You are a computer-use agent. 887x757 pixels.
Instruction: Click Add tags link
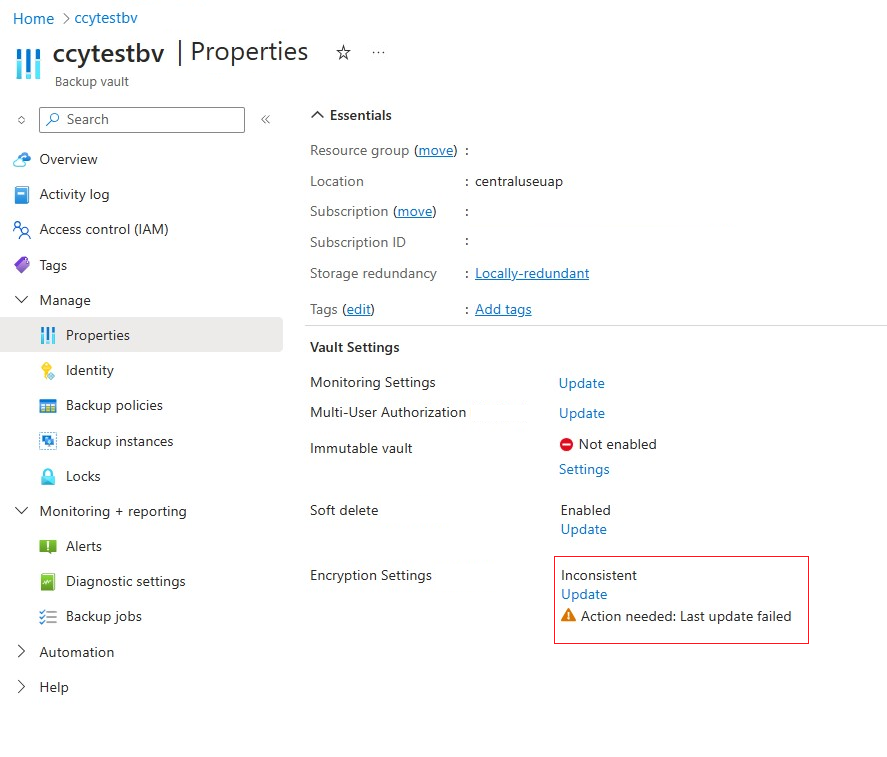tap(503, 309)
